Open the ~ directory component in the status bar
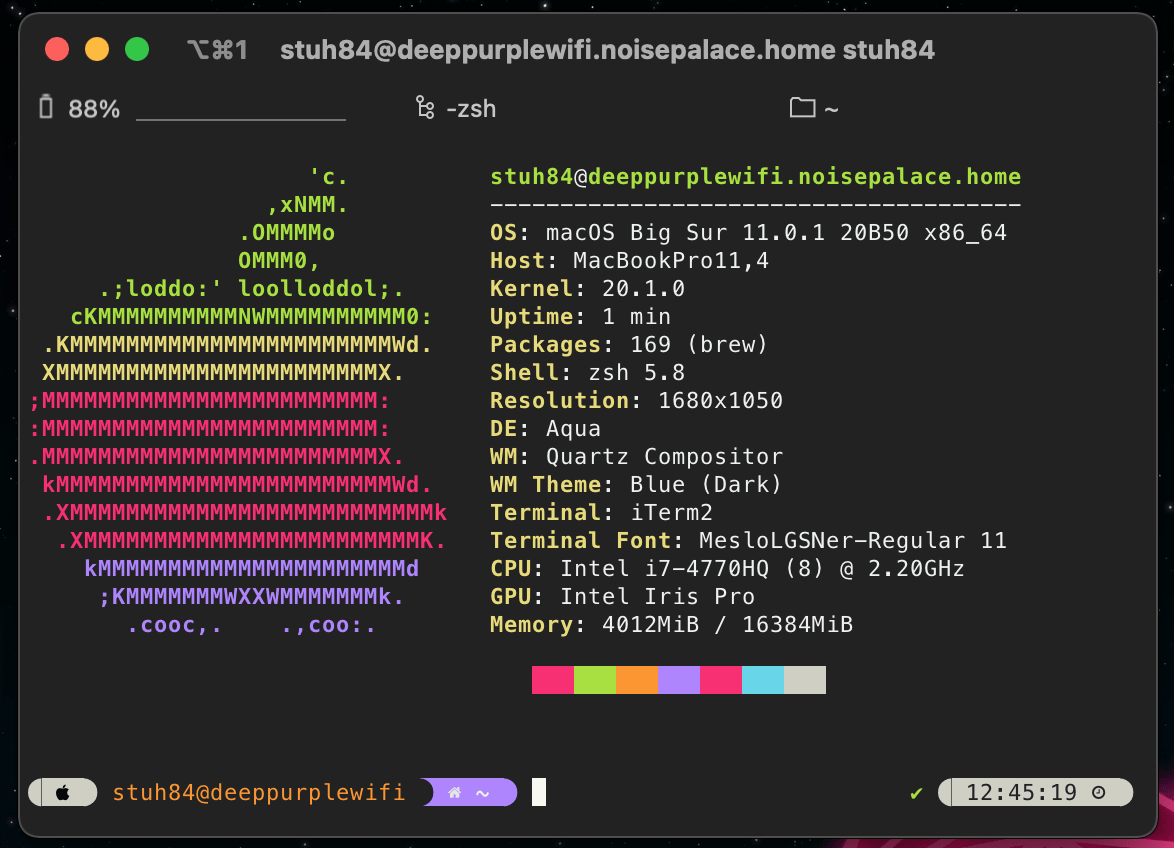Screen dimensions: 1174x848 (x=815, y=107)
